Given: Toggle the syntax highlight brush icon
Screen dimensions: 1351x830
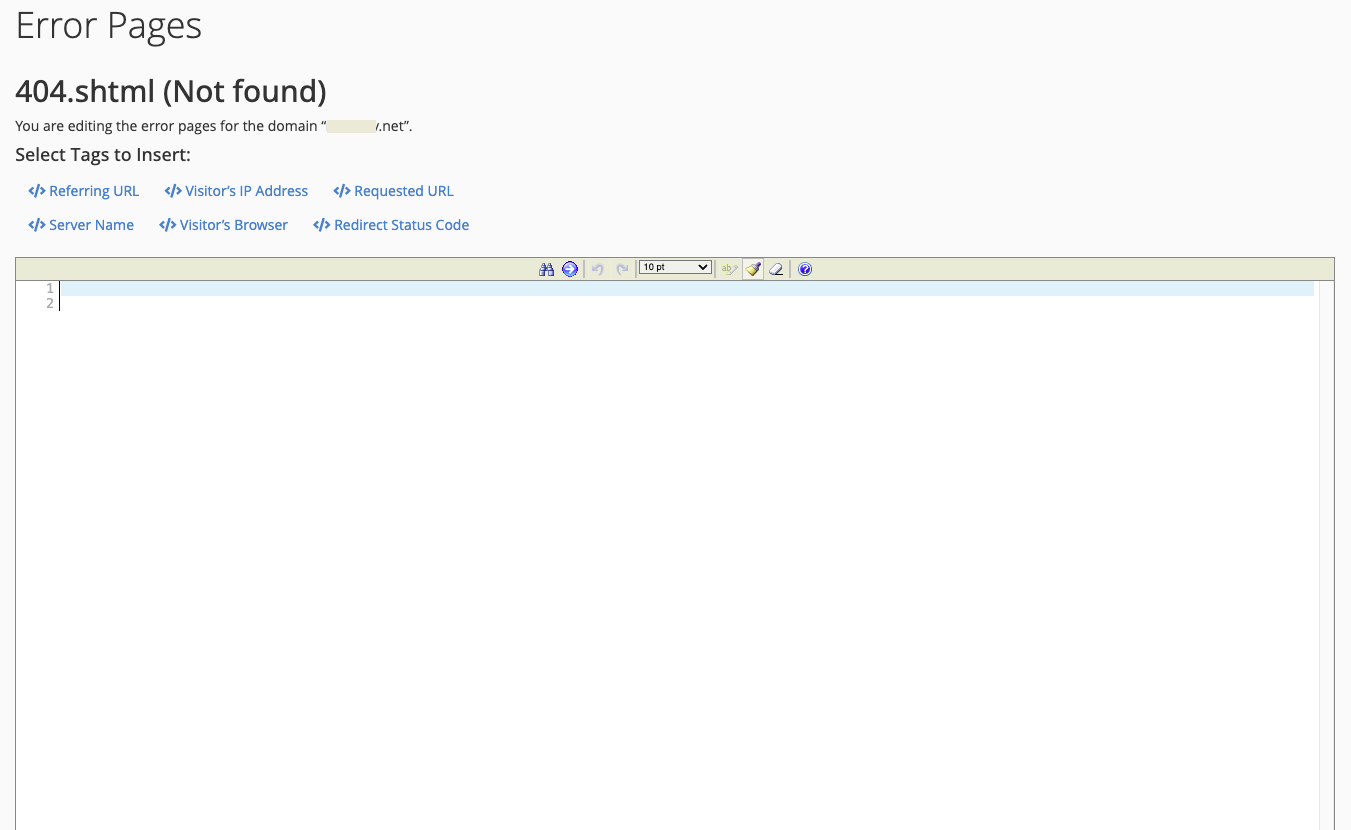Looking at the screenshot, I should tap(753, 269).
